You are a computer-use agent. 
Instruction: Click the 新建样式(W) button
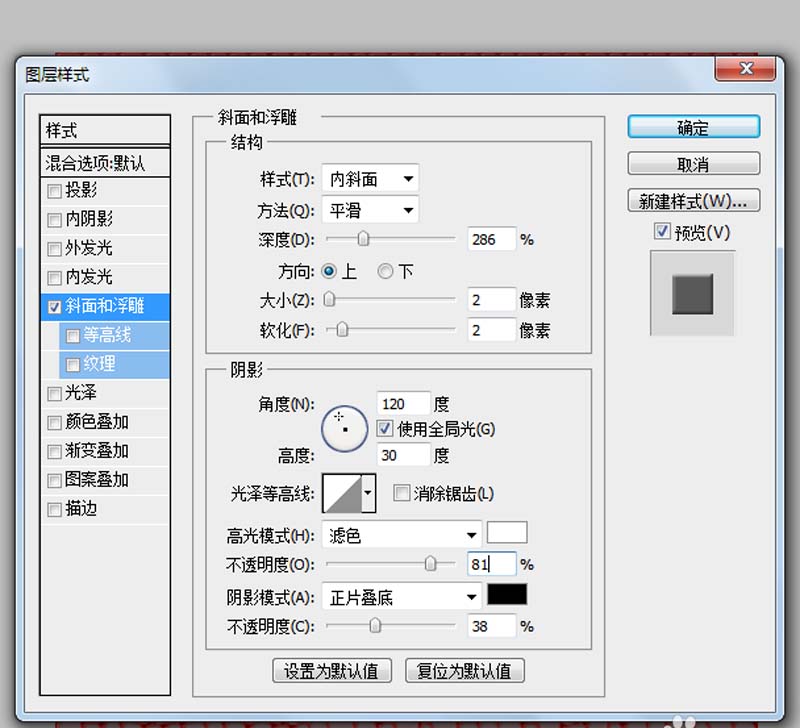point(694,200)
